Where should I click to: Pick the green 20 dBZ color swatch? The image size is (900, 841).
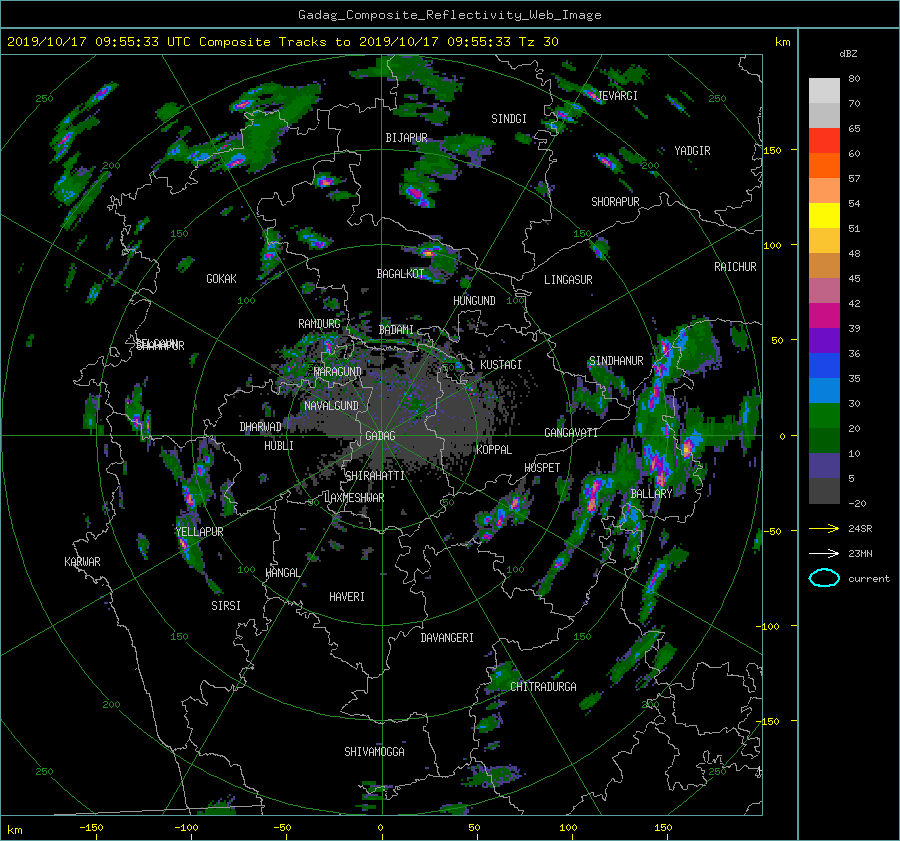click(x=824, y=415)
